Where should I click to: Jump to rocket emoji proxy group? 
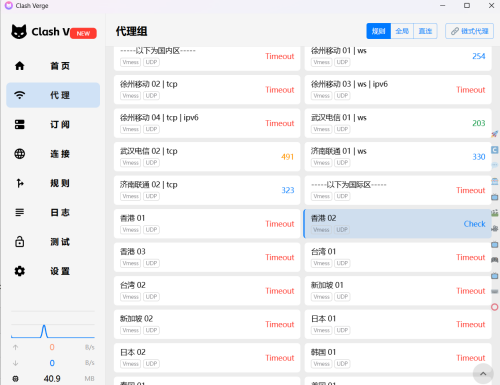coord(495,134)
